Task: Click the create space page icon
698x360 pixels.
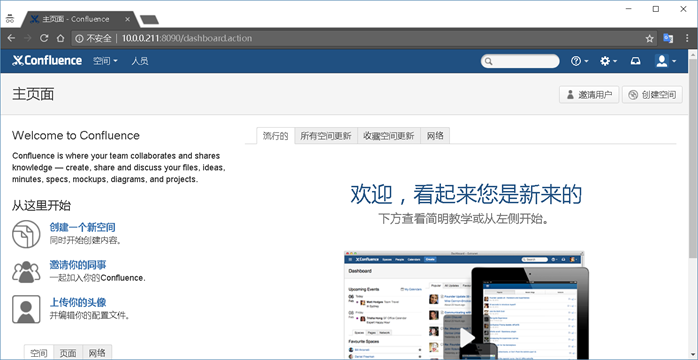Action: click(x=26, y=234)
